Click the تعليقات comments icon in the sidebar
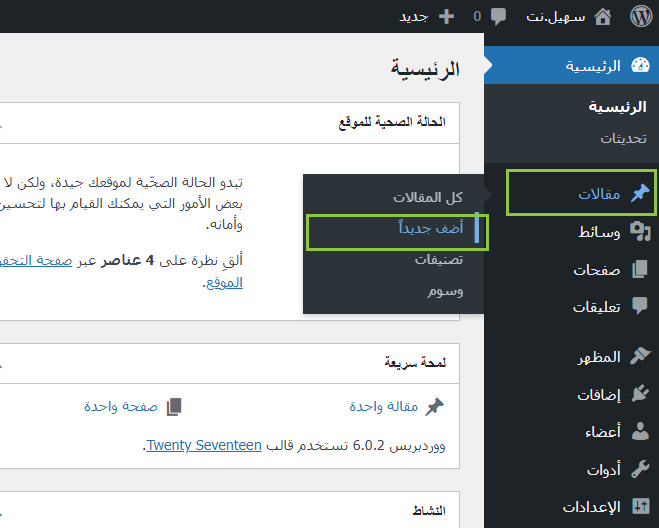 click(x=640, y=307)
